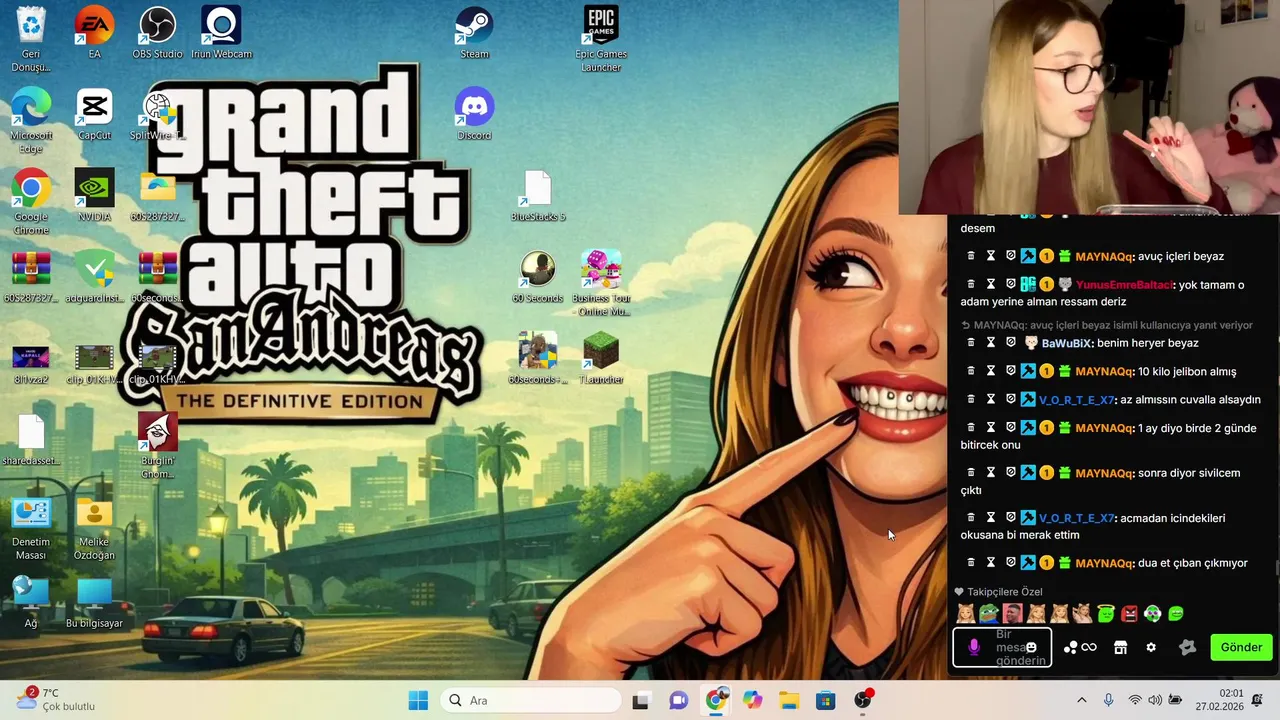Pick the angry red face emote

click(1129, 613)
